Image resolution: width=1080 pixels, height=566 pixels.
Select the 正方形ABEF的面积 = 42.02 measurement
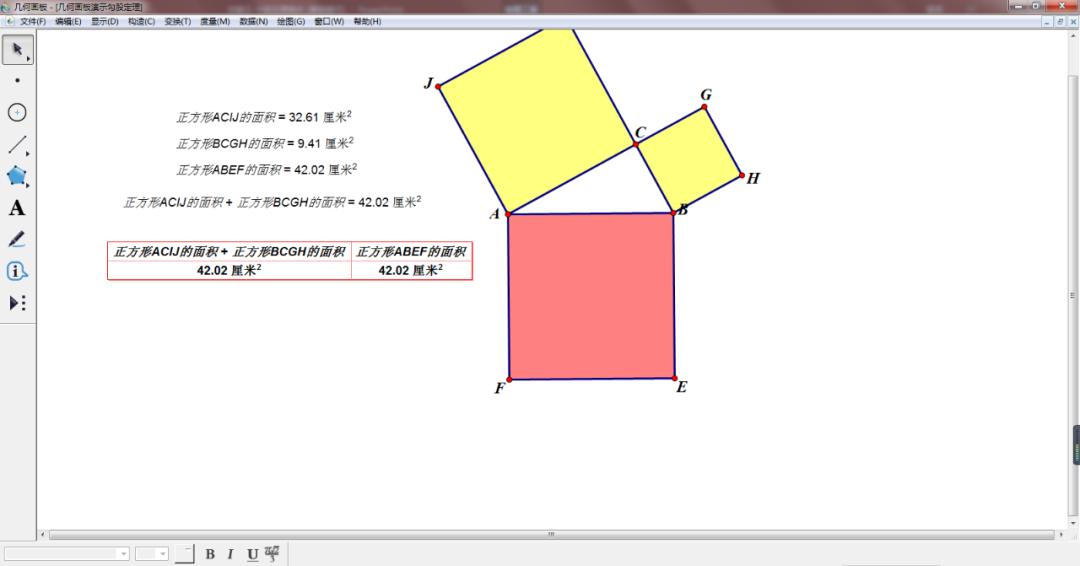pos(267,169)
